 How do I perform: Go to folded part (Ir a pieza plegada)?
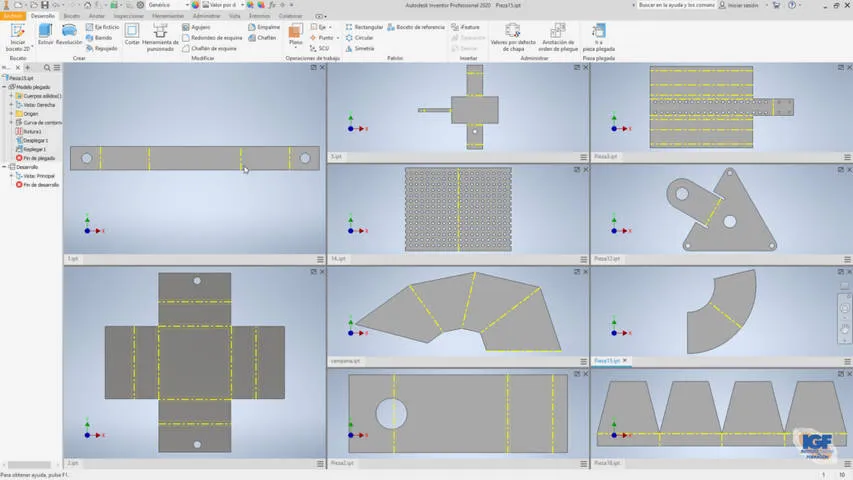tap(598, 37)
